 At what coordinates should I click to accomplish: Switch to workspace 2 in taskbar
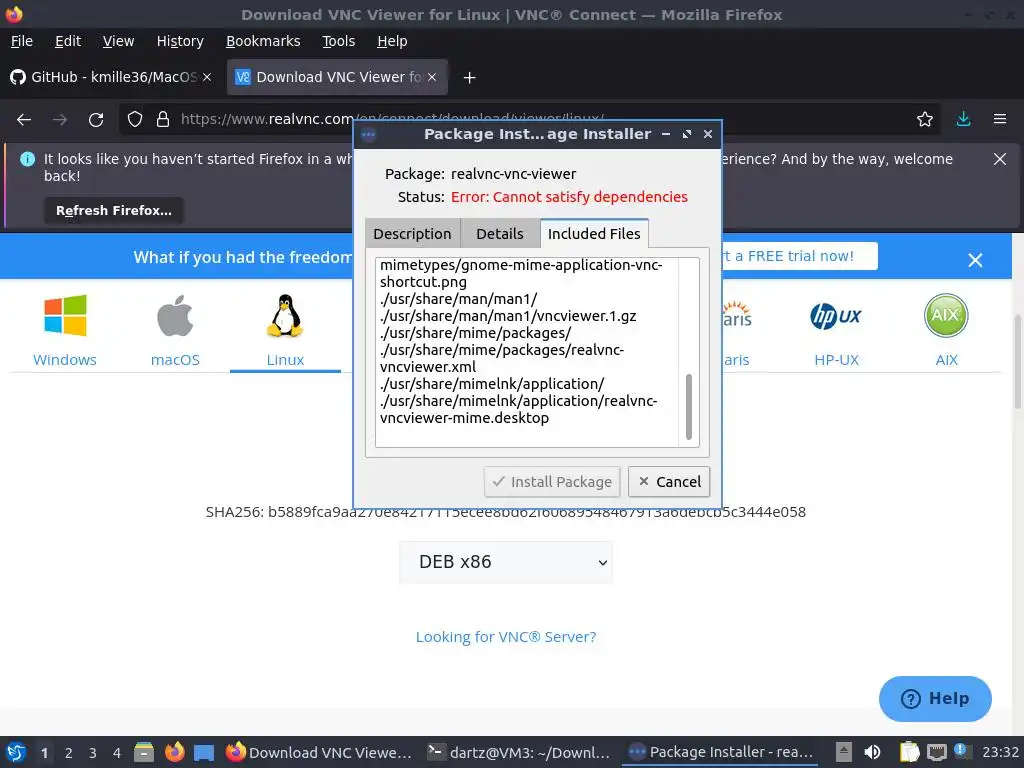pyautogui.click(x=69, y=753)
